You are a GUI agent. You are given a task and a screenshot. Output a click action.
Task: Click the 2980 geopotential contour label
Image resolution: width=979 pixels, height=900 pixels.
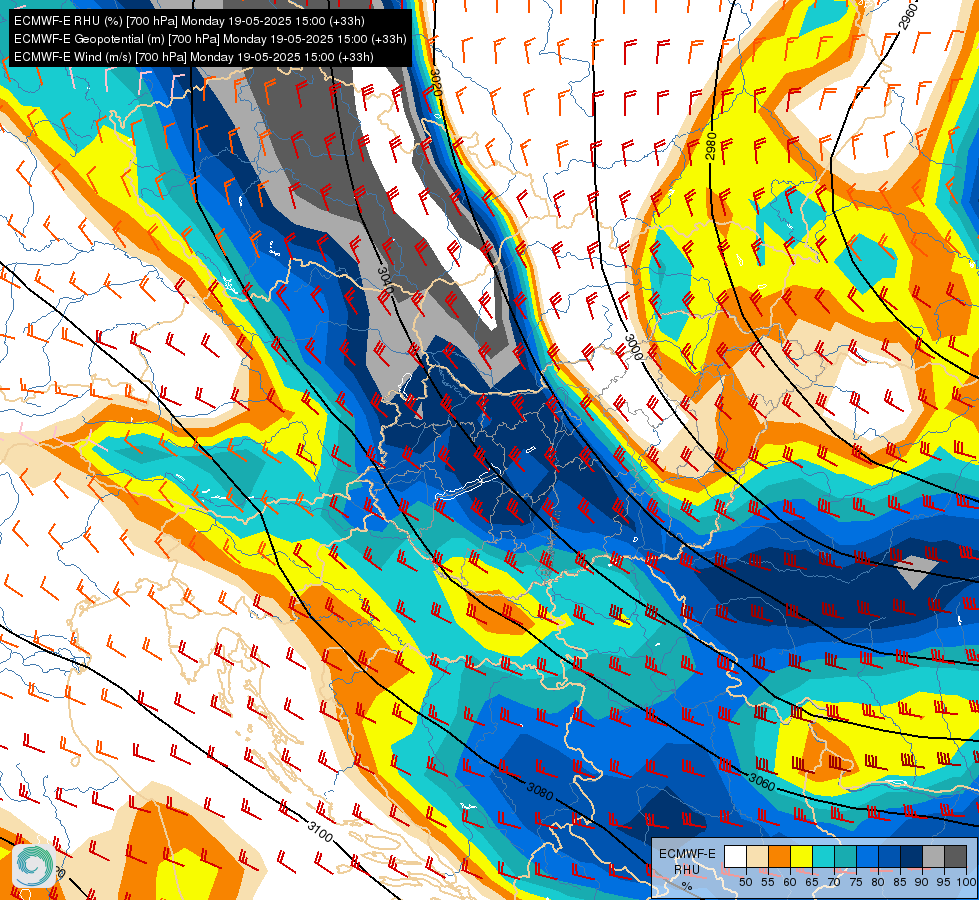711,146
